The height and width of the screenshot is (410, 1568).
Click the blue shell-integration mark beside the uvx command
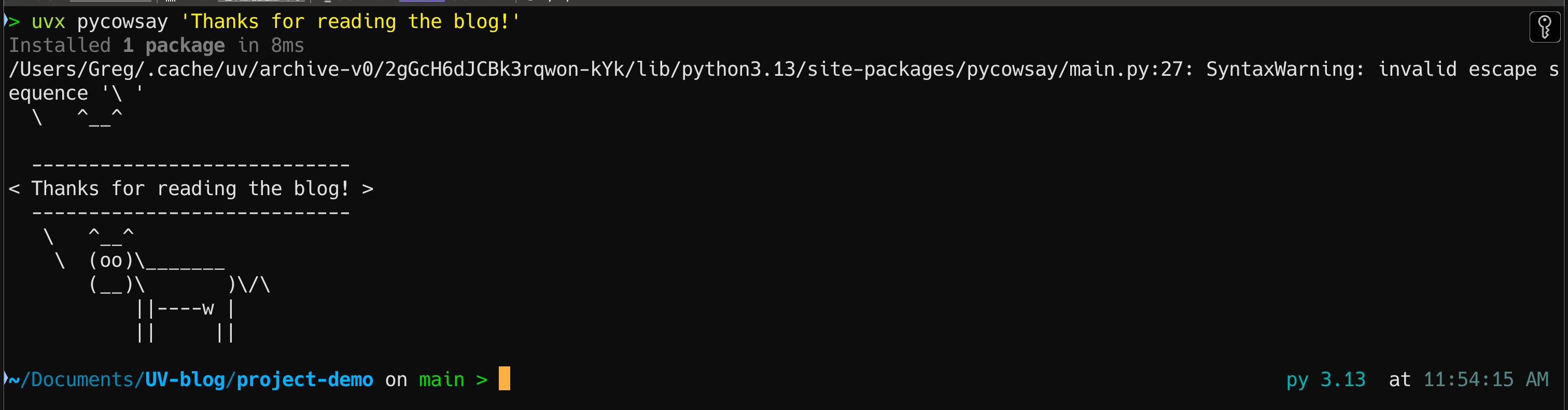[x=6, y=20]
